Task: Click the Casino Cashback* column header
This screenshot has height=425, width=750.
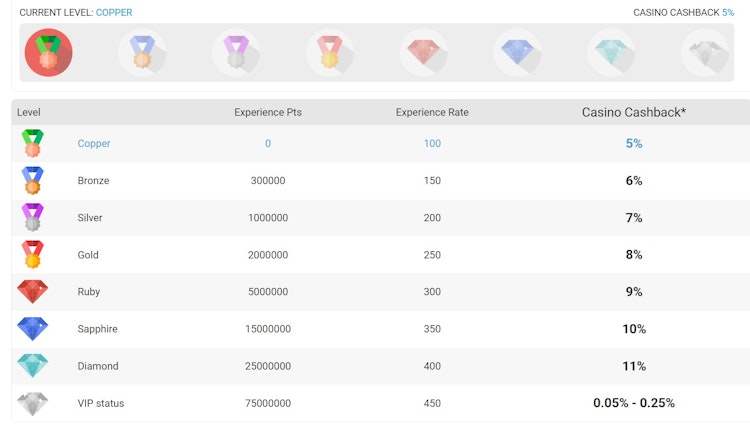Action: point(634,112)
